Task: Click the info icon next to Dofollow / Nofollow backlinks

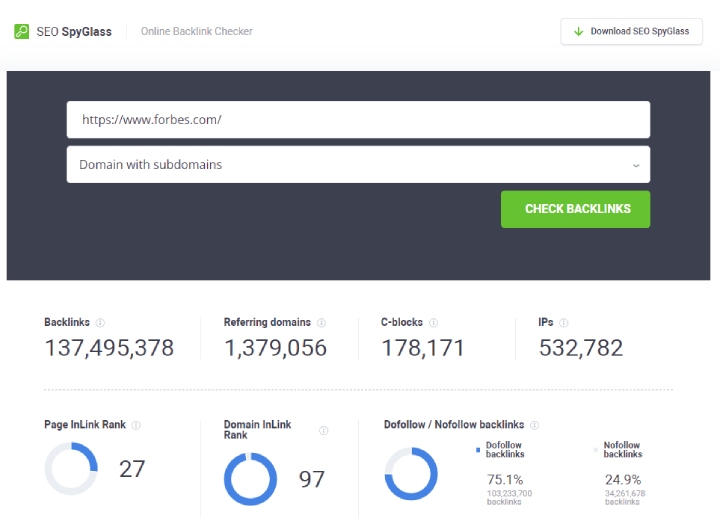Action: [534, 425]
